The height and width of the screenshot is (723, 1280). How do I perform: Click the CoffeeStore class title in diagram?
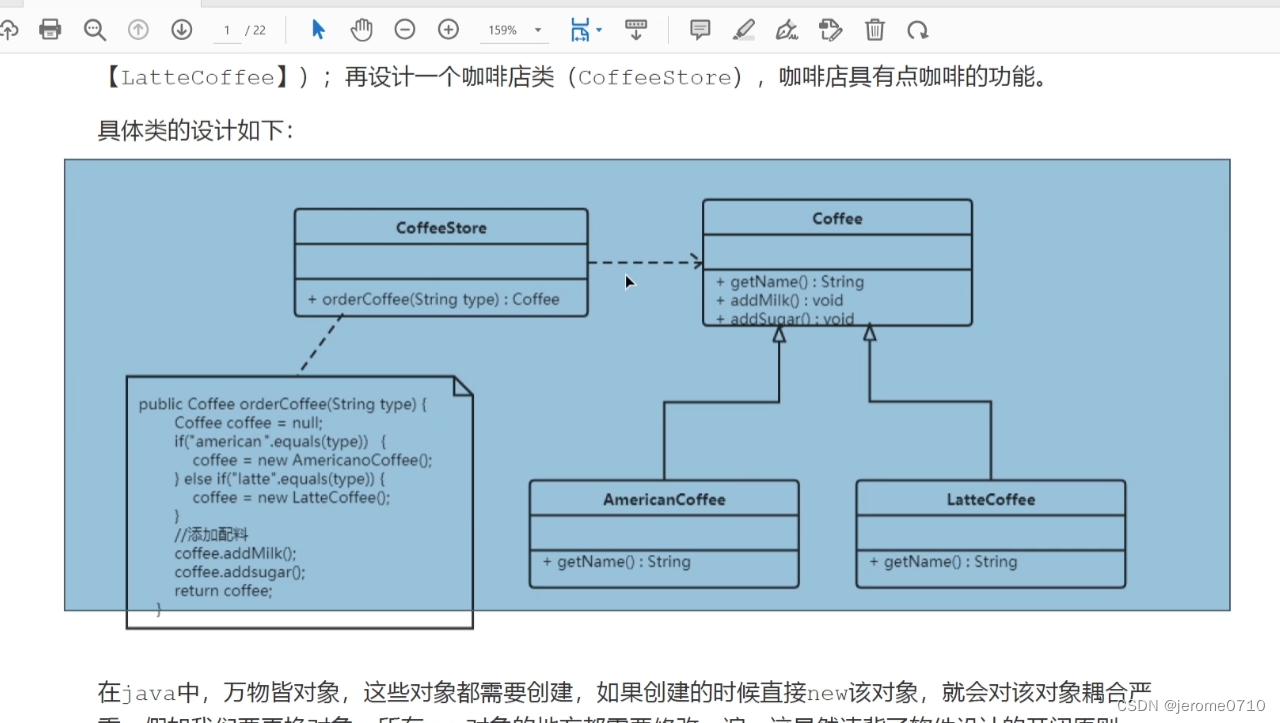[x=441, y=228]
